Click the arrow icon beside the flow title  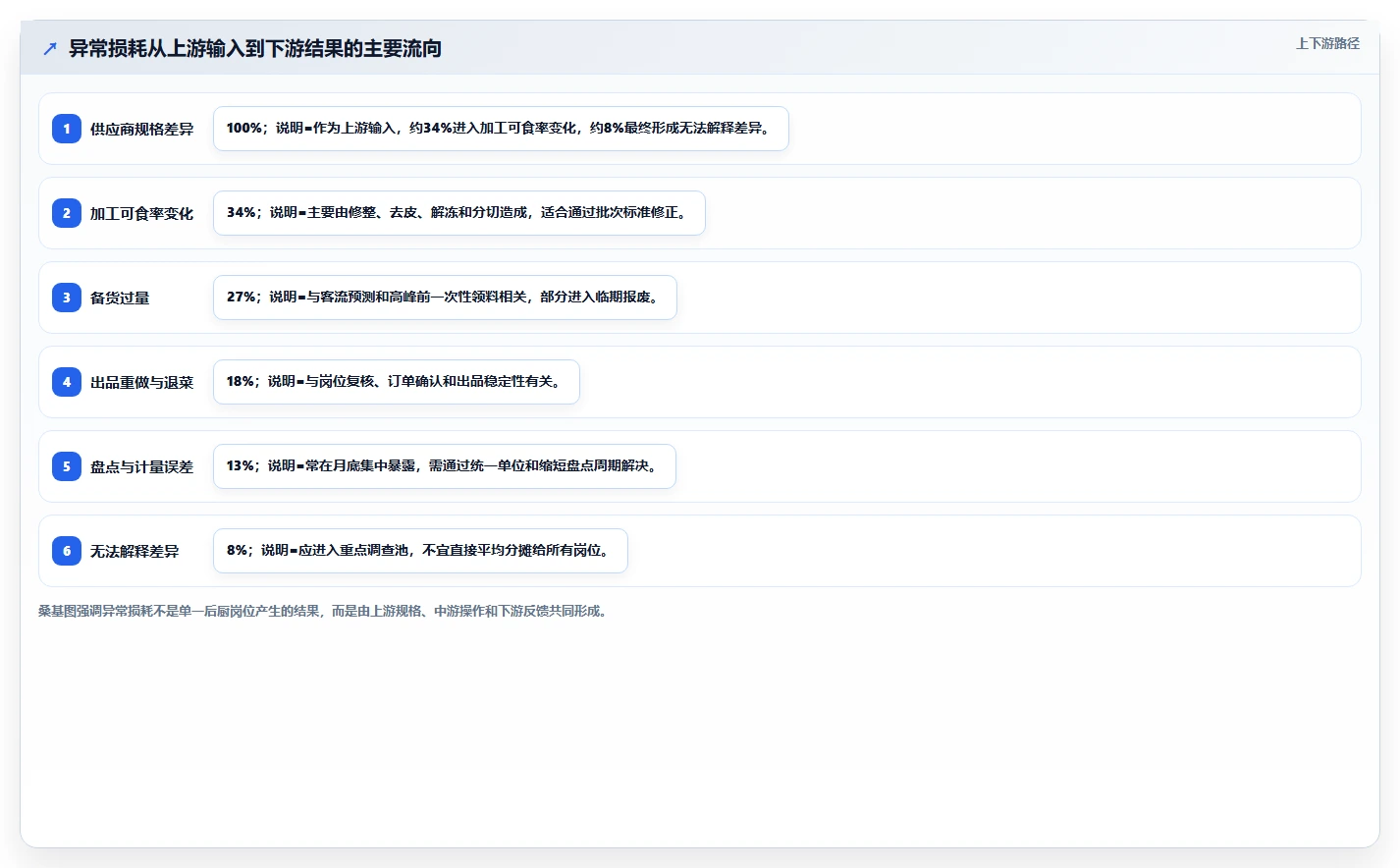coord(50,48)
